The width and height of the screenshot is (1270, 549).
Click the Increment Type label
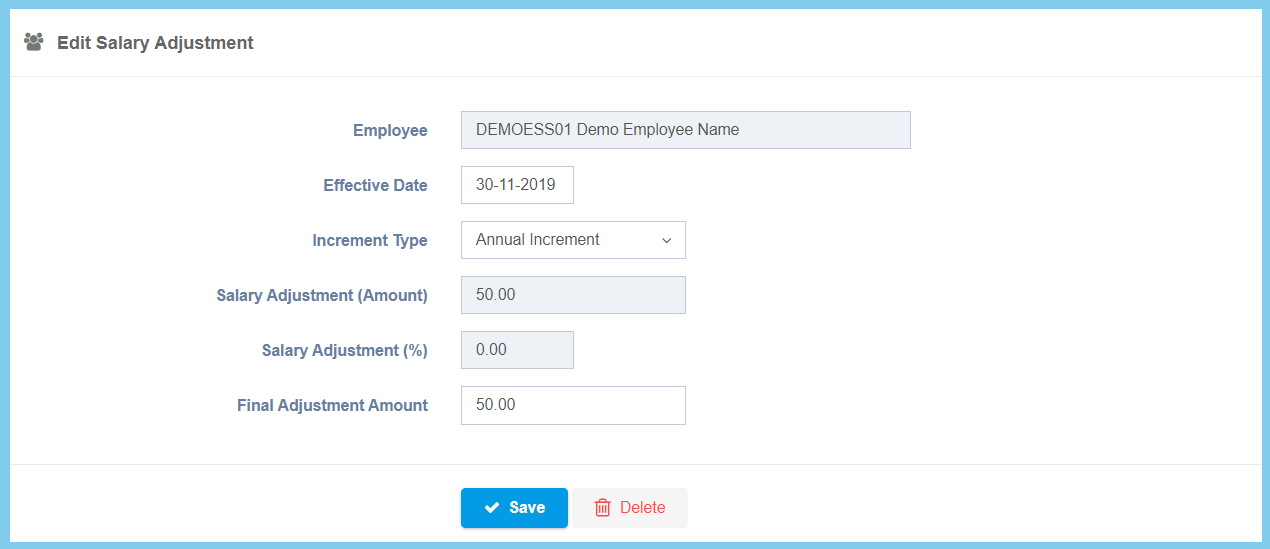(x=370, y=241)
